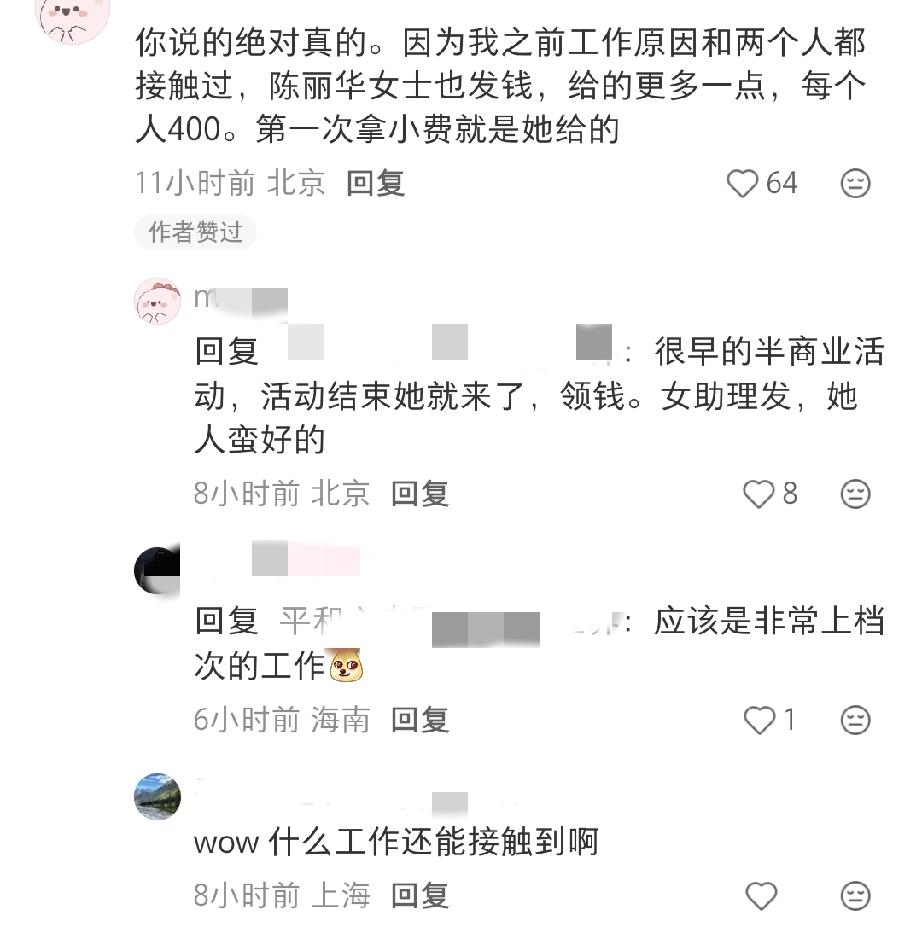Reply to the 6小时前 海南 comment
The height and width of the screenshot is (938, 922).
(420, 720)
